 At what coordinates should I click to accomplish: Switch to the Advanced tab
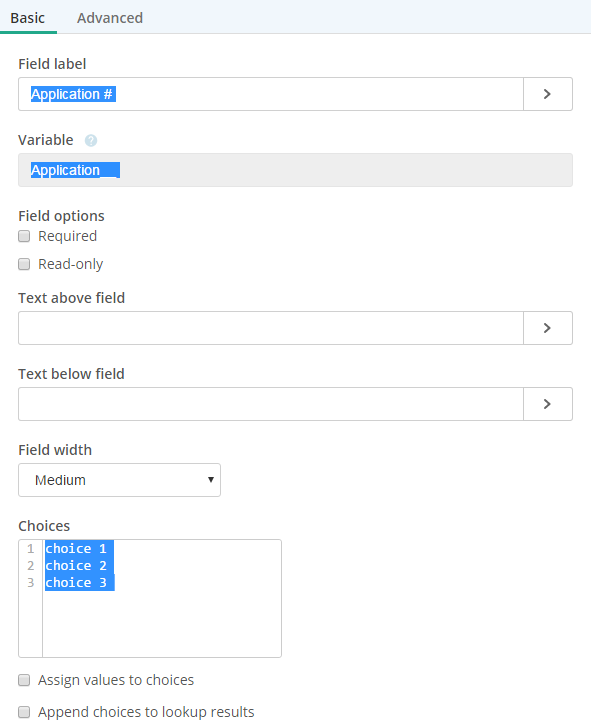tap(110, 18)
